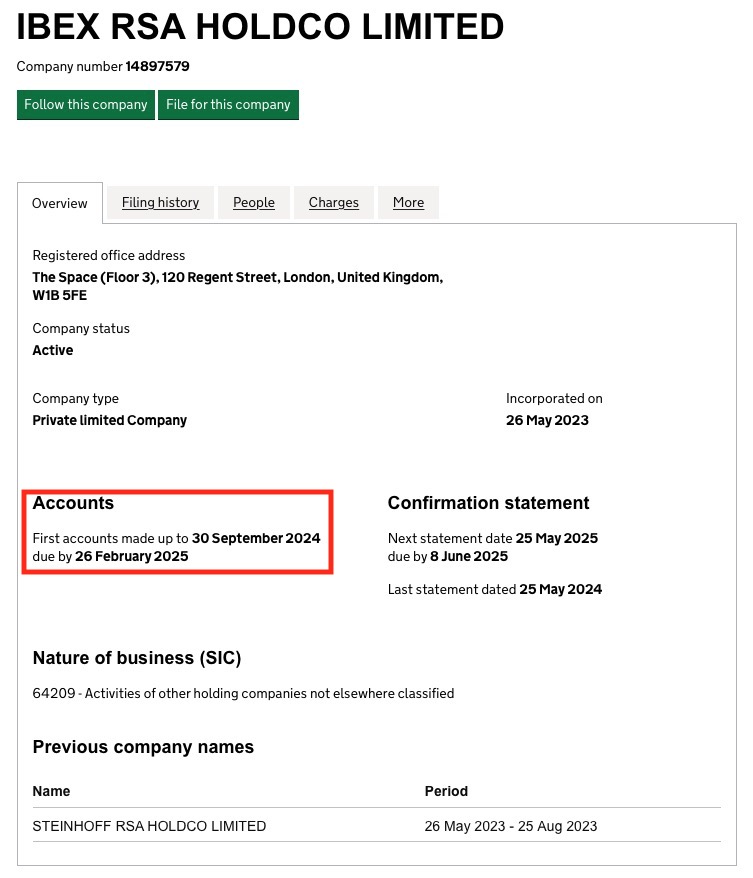Open the People tab
Image resolution: width=753 pixels, height=878 pixels.
(253, 203)
